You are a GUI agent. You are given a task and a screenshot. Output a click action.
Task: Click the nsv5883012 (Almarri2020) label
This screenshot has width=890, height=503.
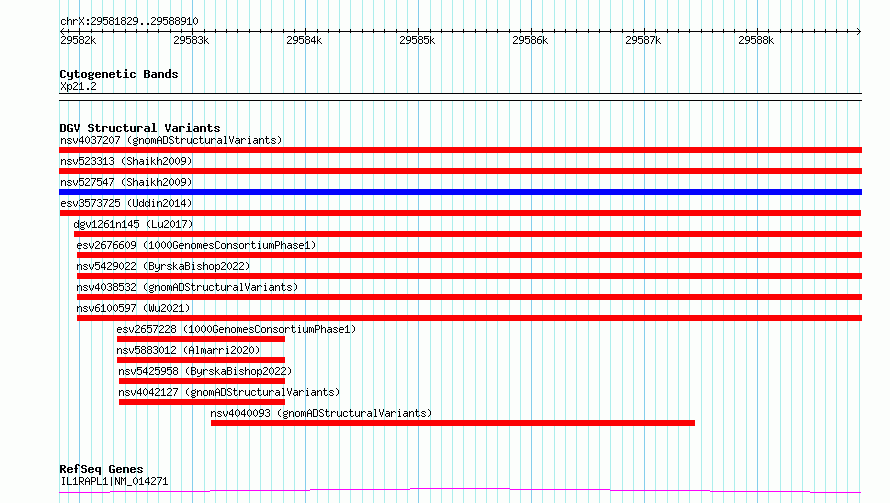pos(188,350)
